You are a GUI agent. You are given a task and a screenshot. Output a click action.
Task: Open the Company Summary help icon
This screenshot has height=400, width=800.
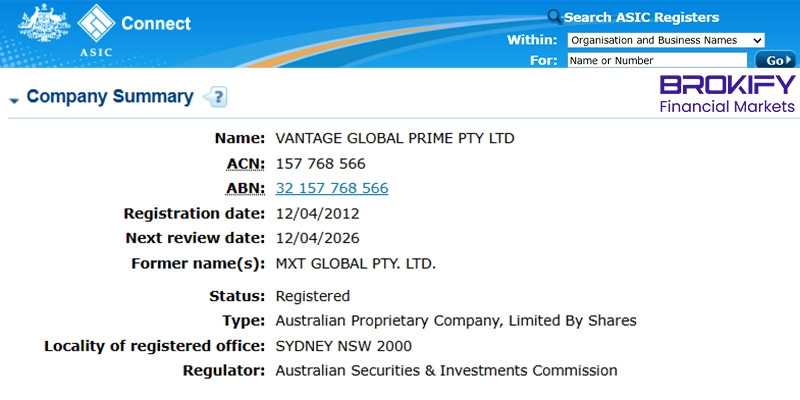215,97
